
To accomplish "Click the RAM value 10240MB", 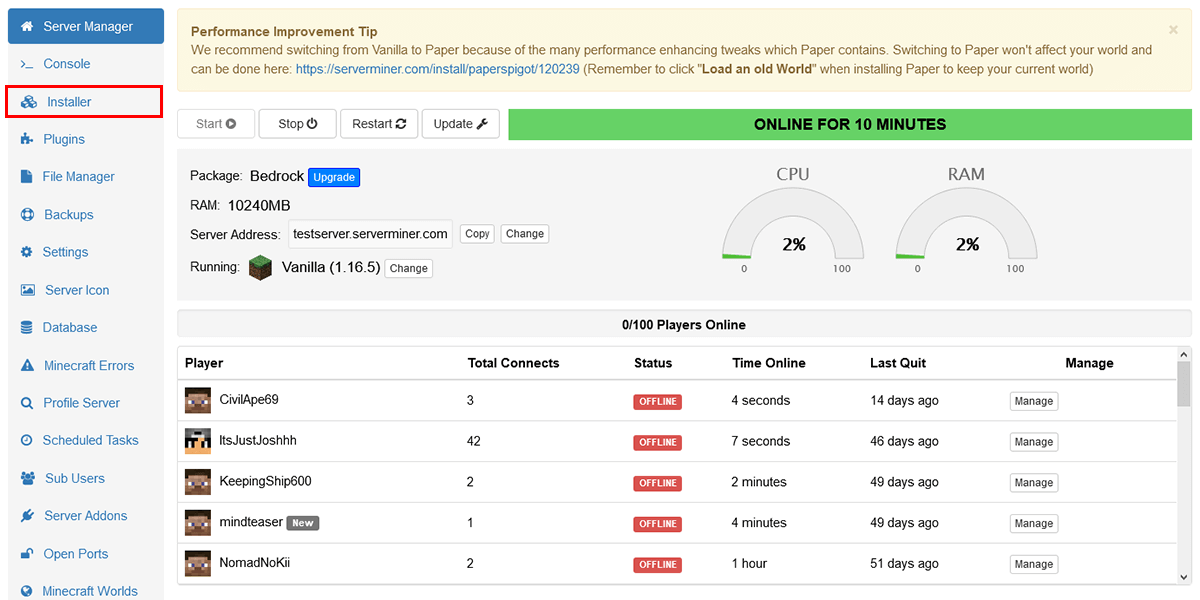I will [259, 206].
